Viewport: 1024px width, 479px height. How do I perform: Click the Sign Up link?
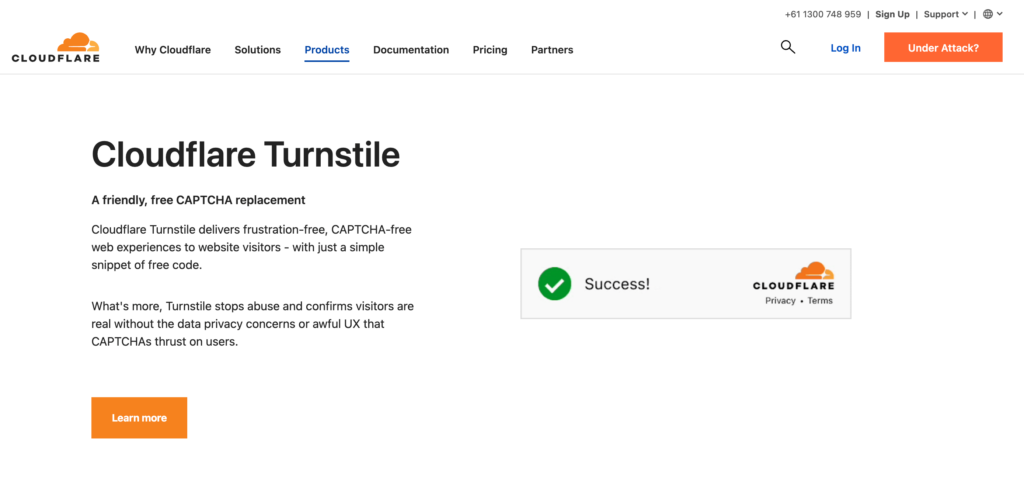coord(892,14)
